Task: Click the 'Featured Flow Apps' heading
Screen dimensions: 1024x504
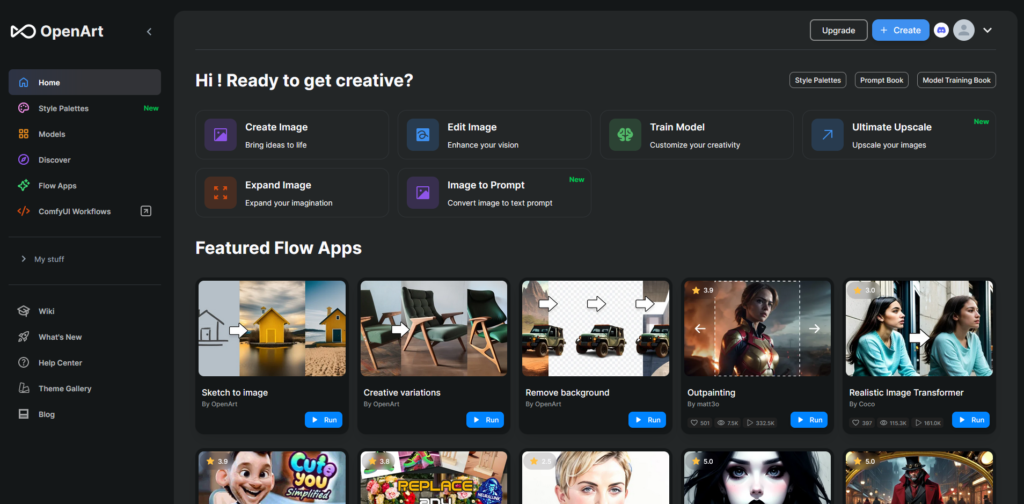Action: 278,248
